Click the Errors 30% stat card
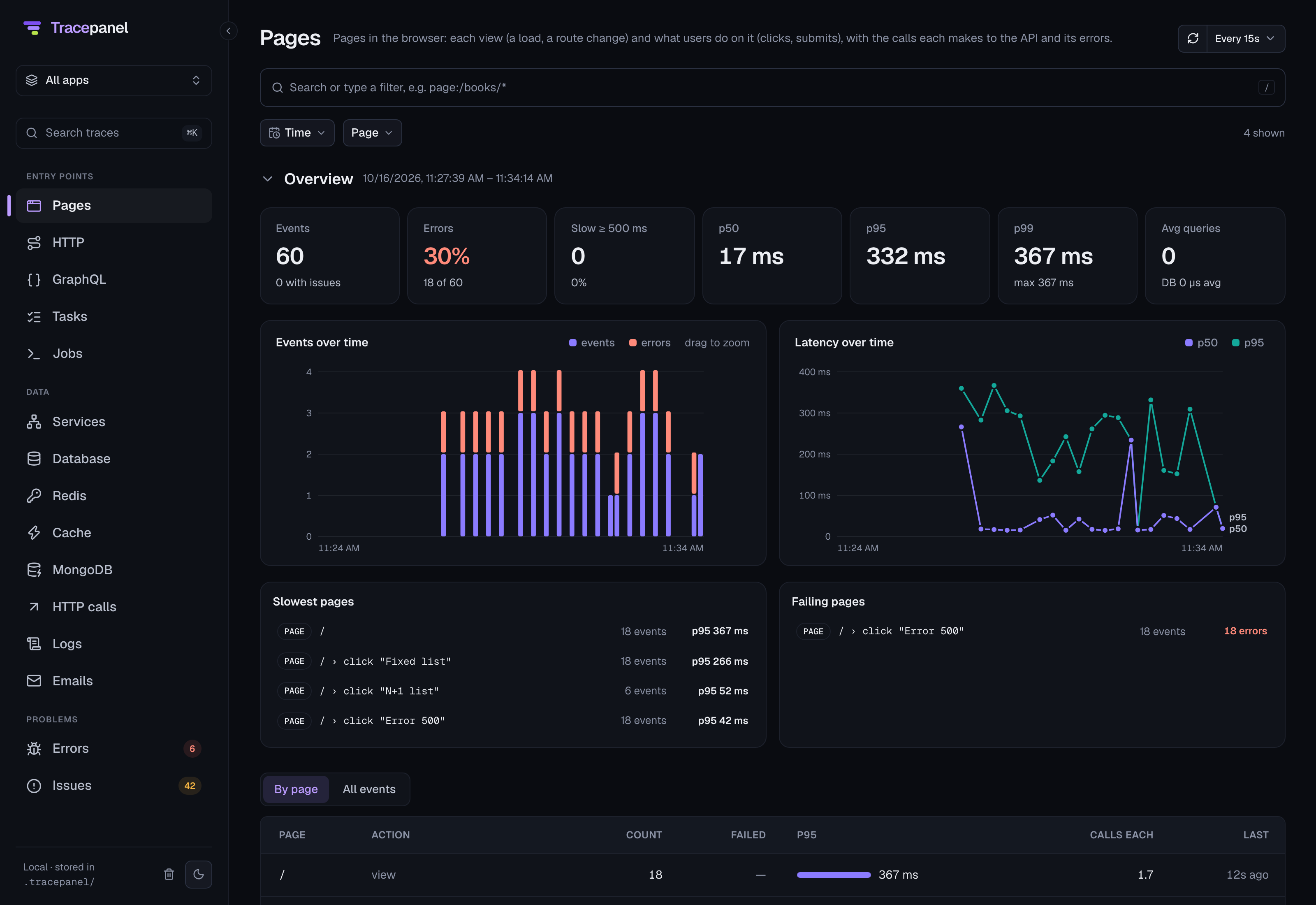 477,256
